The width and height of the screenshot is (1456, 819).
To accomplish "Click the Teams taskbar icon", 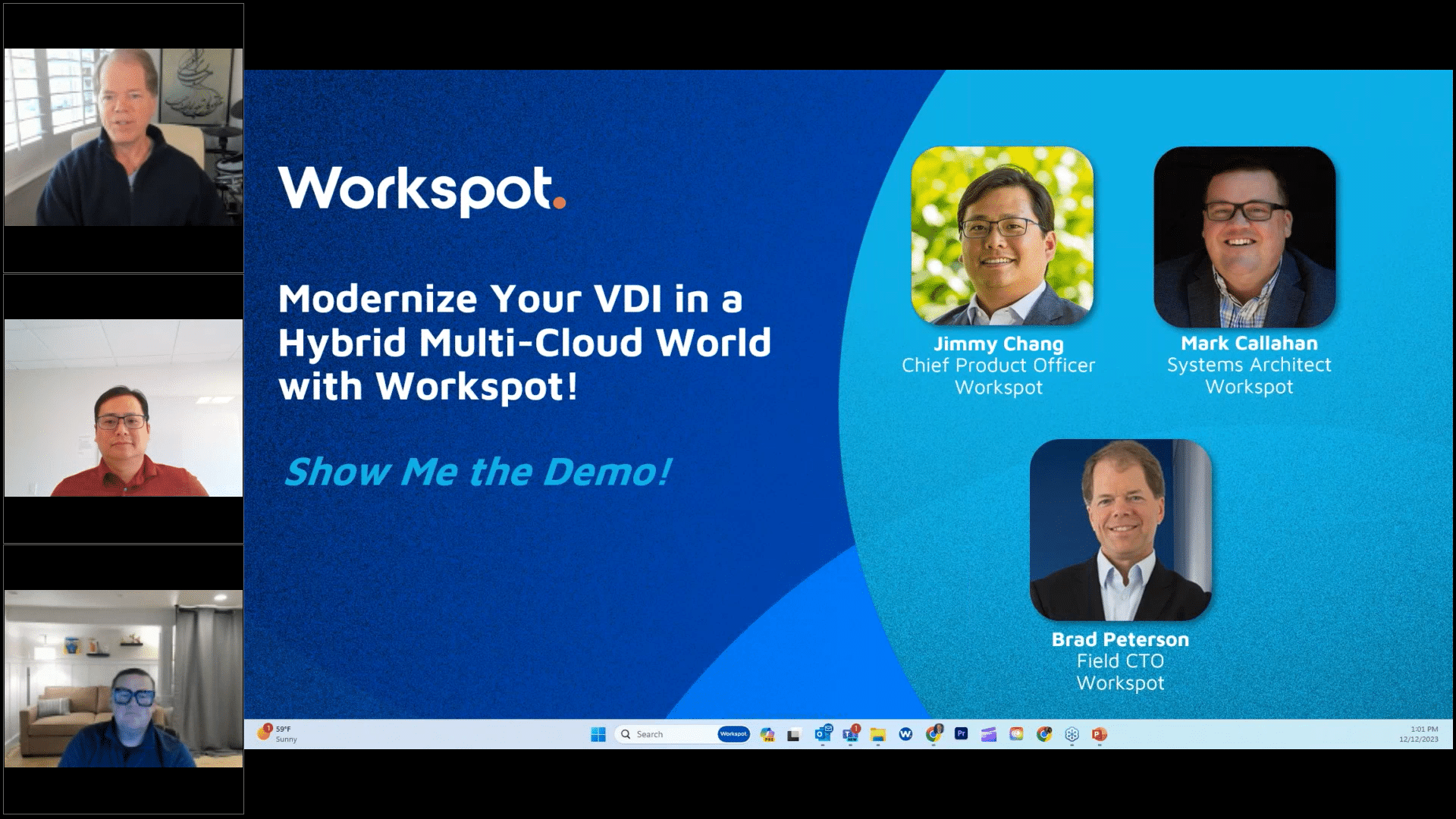I will click(852, 734).
